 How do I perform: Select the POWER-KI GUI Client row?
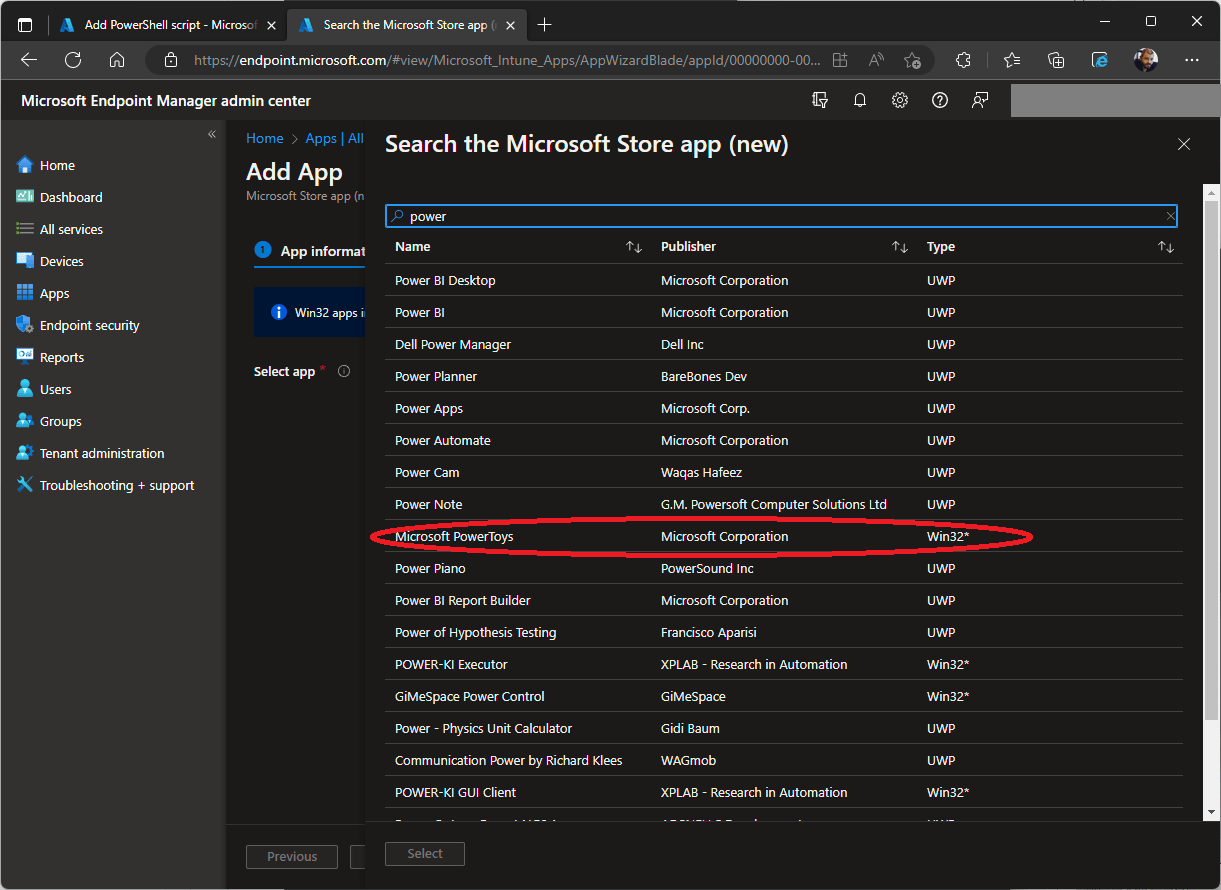pyautogui.click(x=784, y=792)
